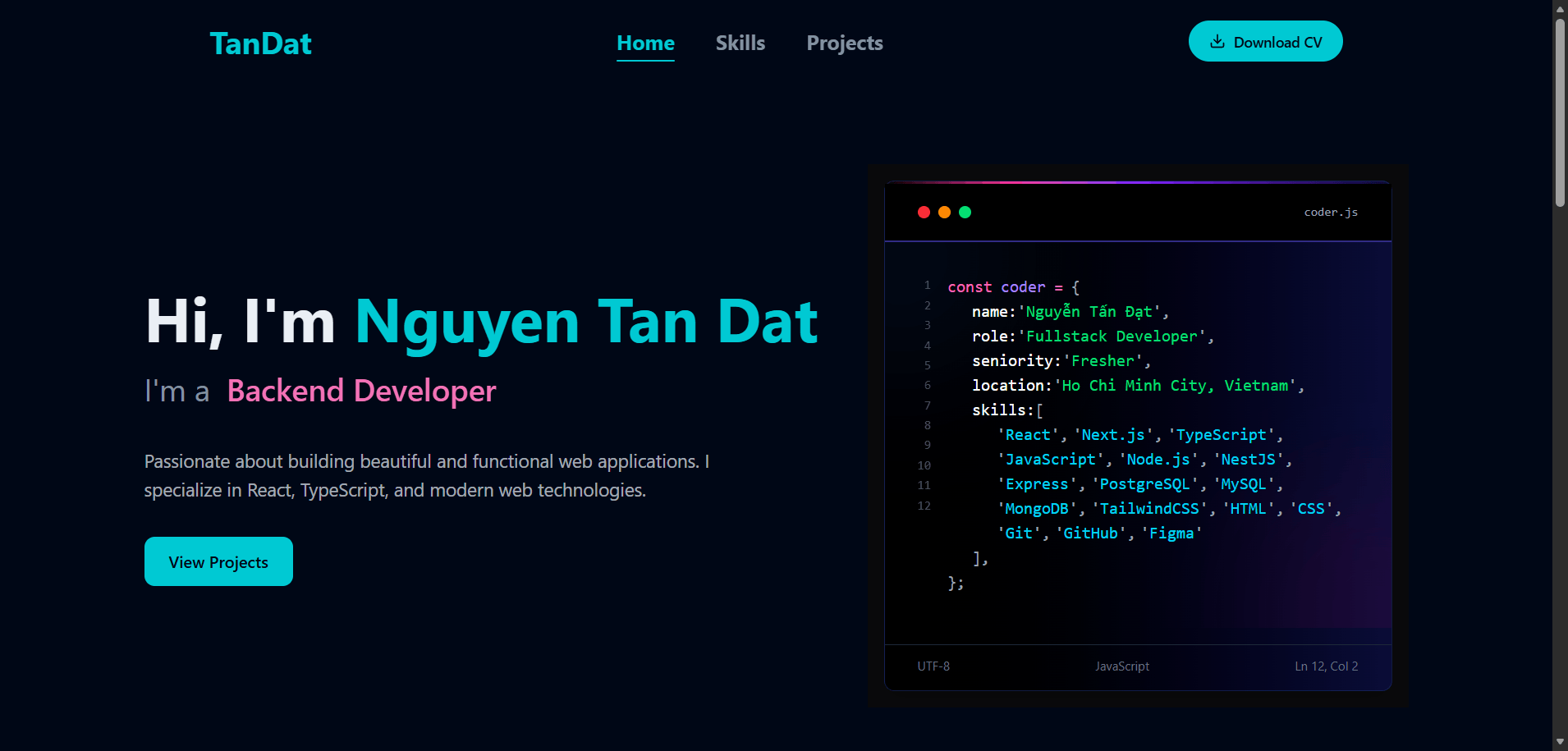The width and height of the screenshot is (1568, 751).
Task: Click the orange dot in code window
Action: click(944, 213)
